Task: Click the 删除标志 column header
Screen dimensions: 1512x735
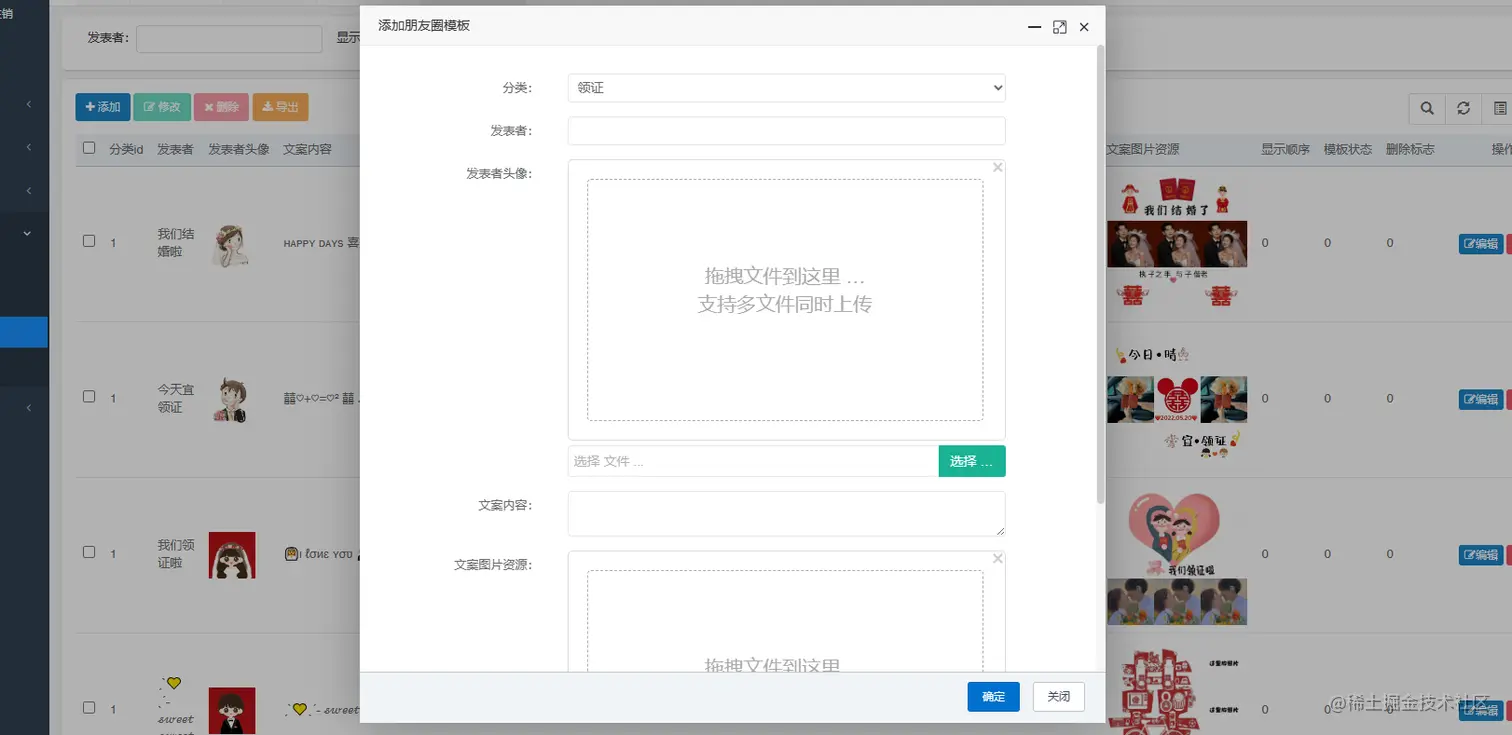Action: pyautogui.click(x=1410, y=149)
